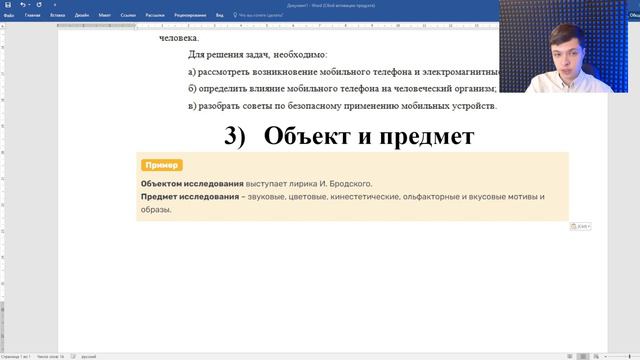Click the русский language indicator

89,356
